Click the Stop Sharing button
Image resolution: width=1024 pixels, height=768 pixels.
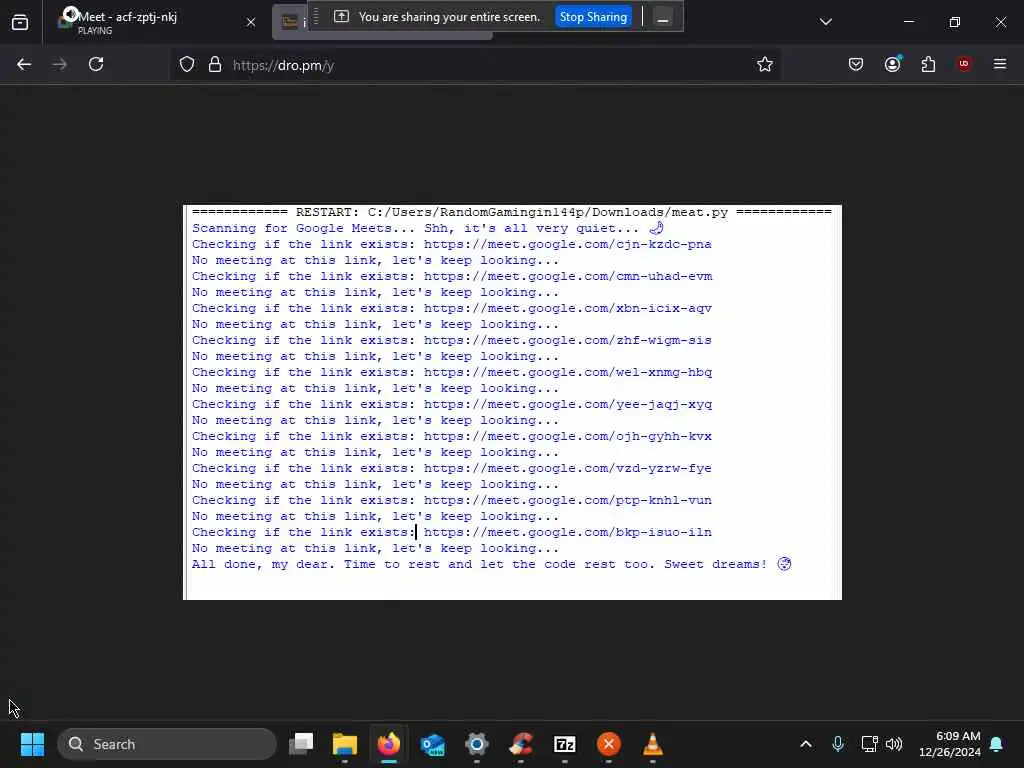(593, 17)
